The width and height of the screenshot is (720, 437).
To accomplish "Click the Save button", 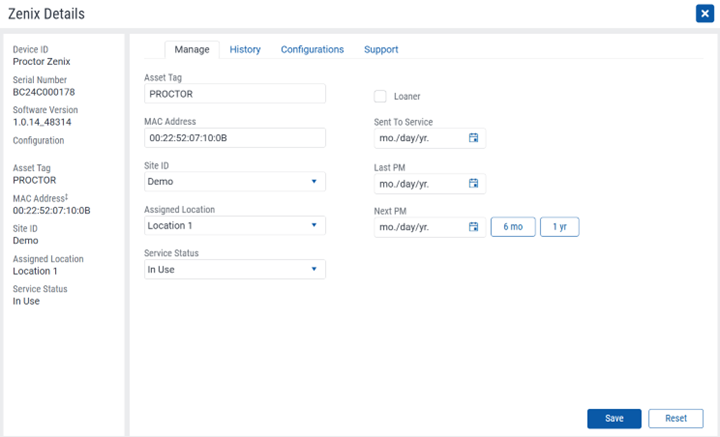I will click(x=614, y=418).
